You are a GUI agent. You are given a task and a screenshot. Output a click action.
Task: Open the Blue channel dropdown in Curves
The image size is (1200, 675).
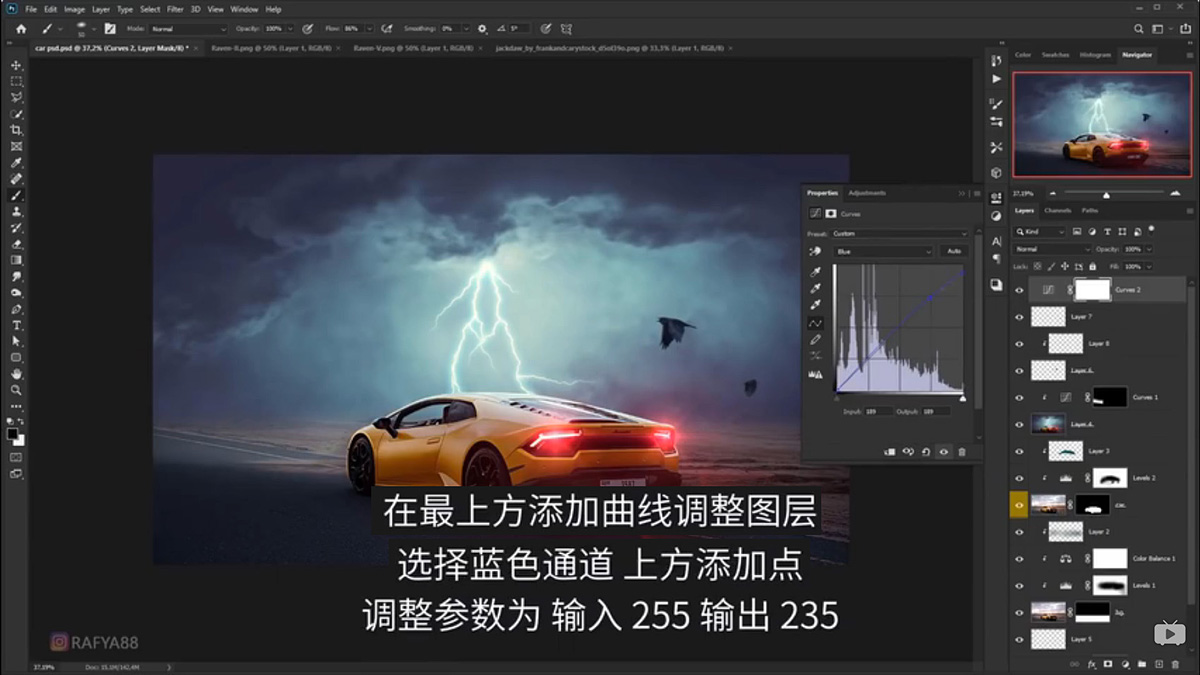[x=884, y=251]
